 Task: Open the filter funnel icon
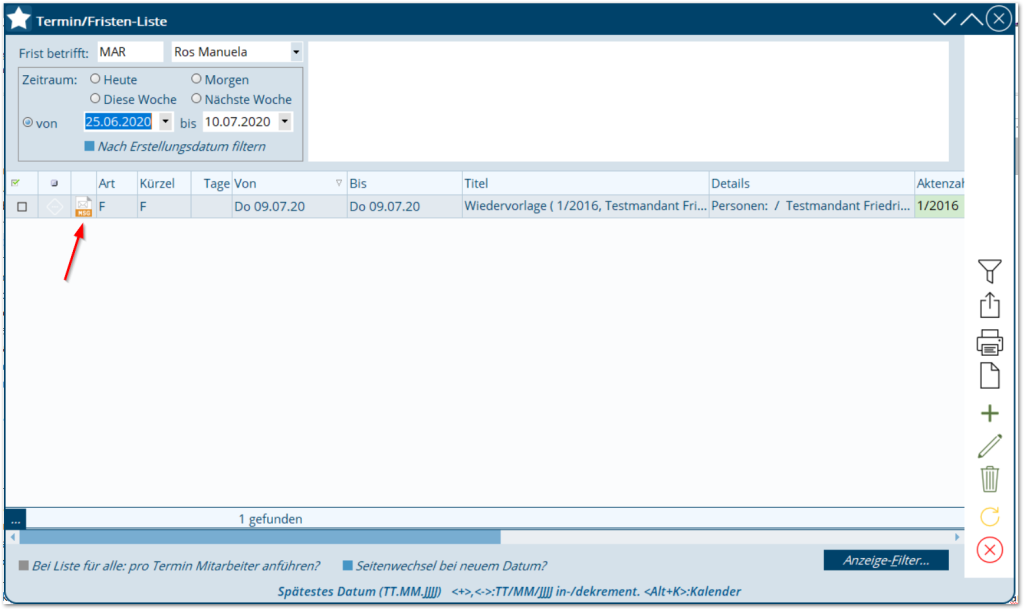tap(989, 270)
